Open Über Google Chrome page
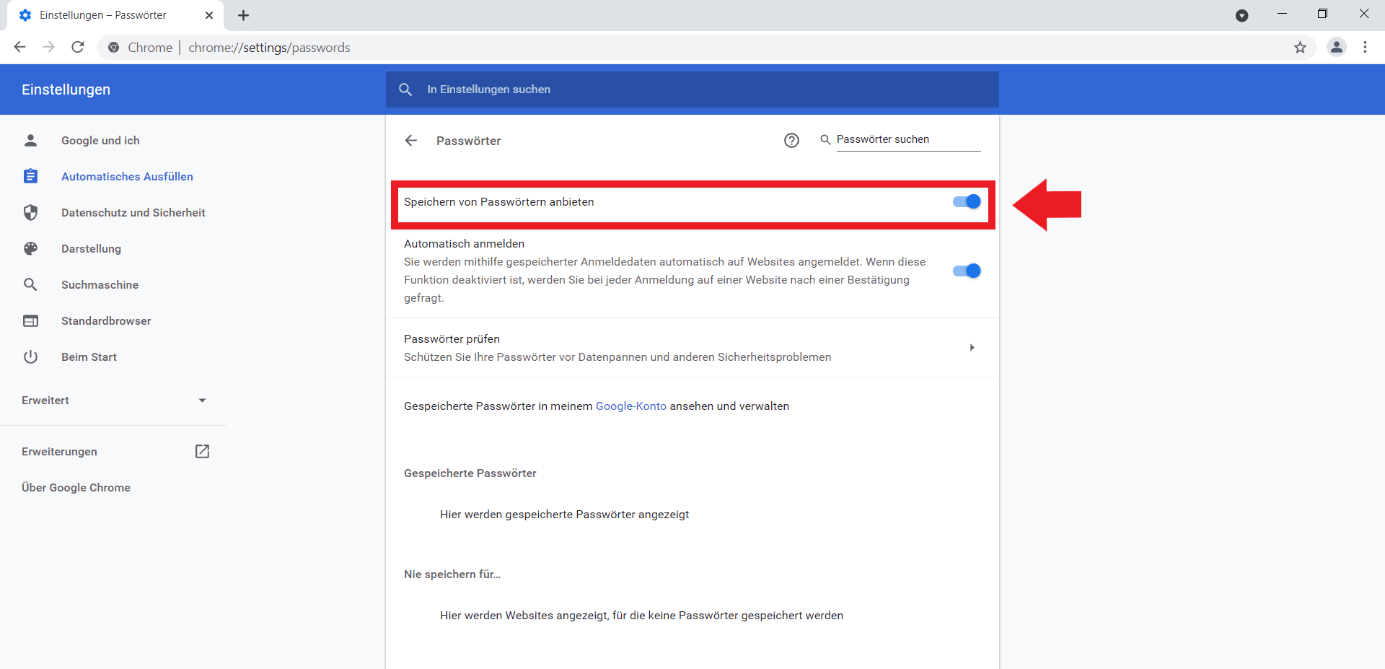The image size is (1385, 669). tap(76, 487)
